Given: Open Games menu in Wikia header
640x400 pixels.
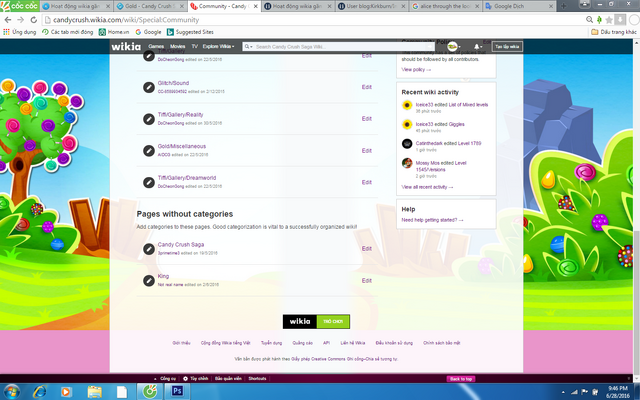Looking at the screenshot, I should click(156, 47).
